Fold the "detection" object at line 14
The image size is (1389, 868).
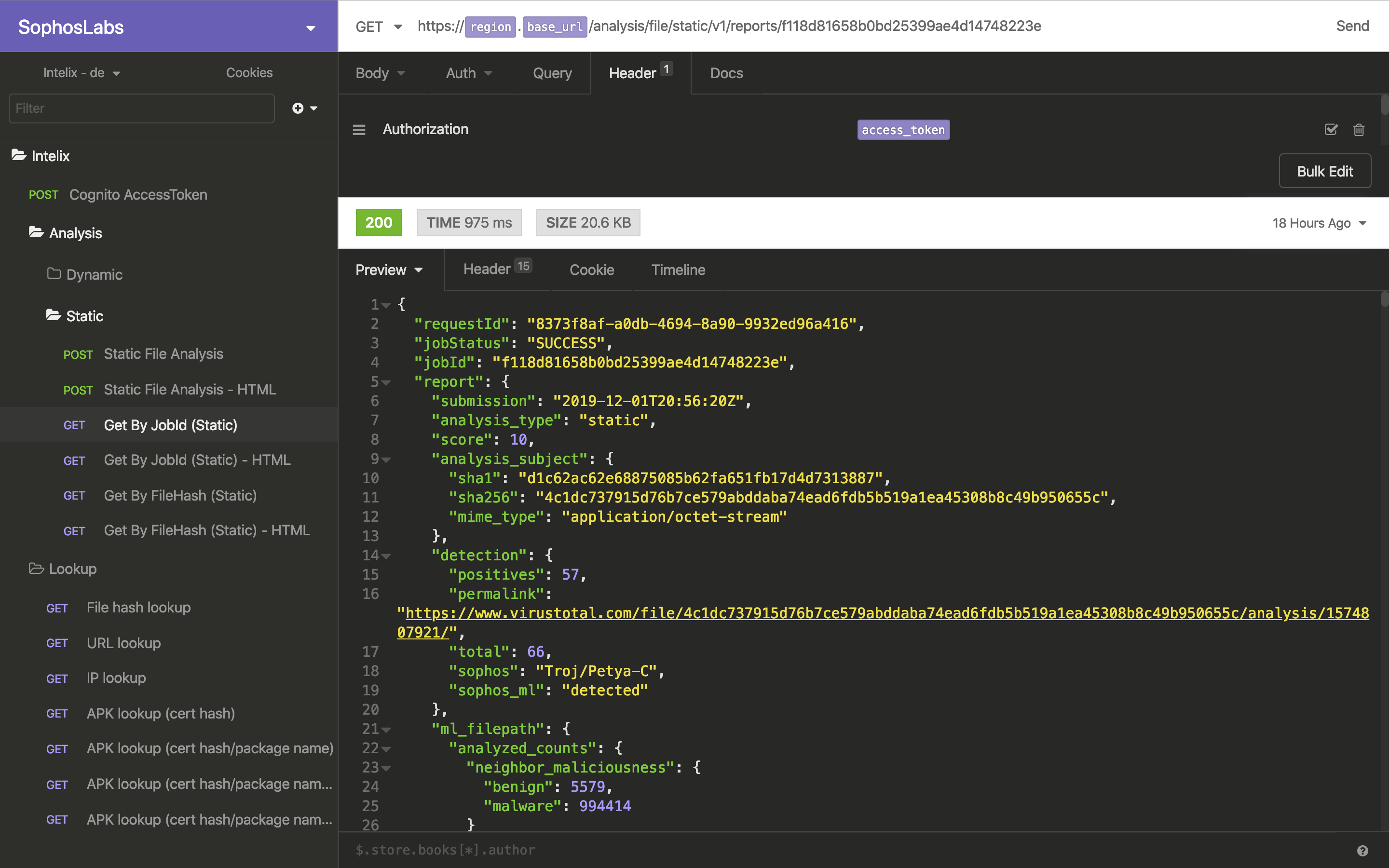[x=387, y=556]
